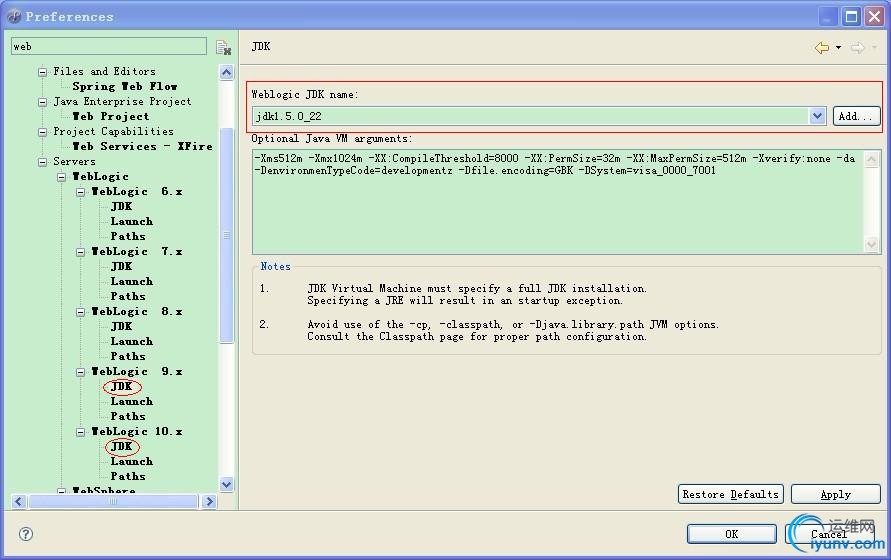Image resolution: width=891 pixels, height=560 pixels.
Task: Click the filter text field containing web
Action: point(109,47)
